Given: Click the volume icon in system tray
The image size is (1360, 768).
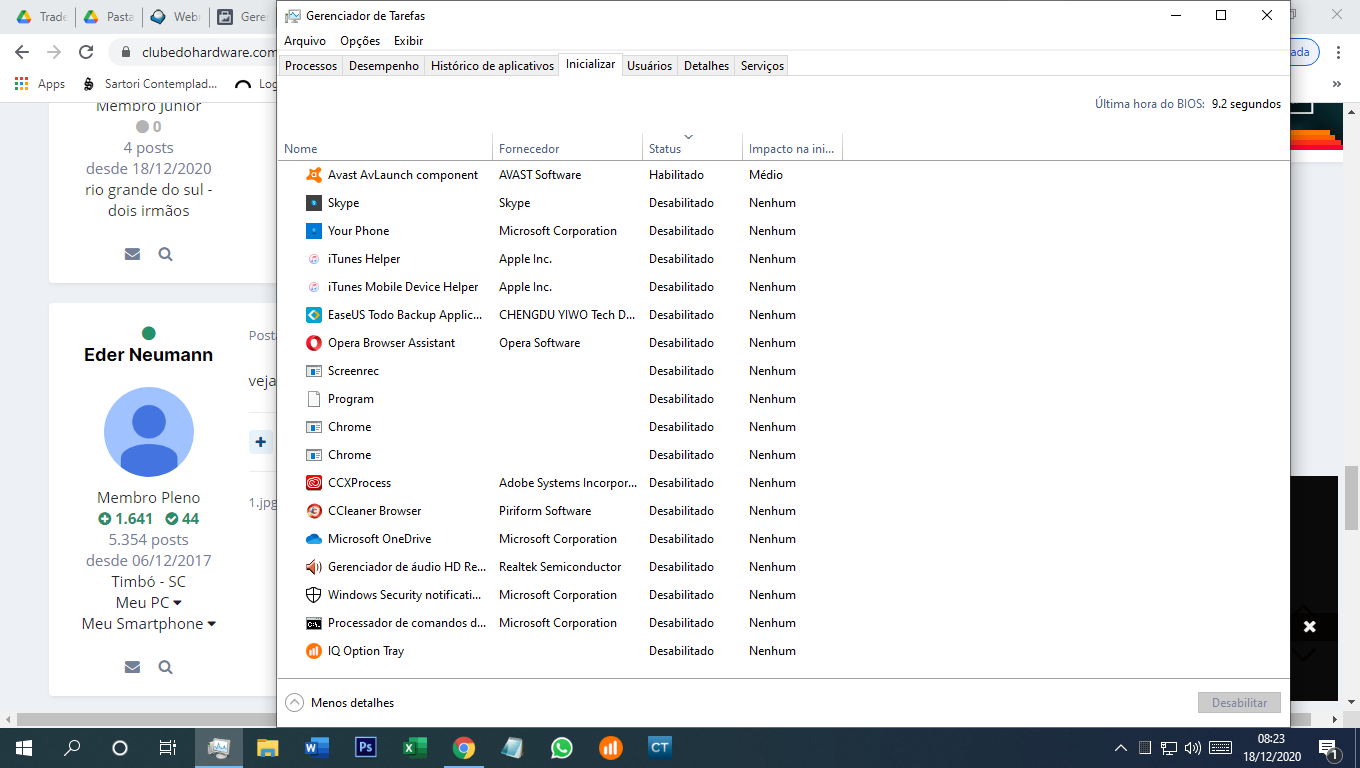Looking at the screenshot, I should click(1191, 748).
